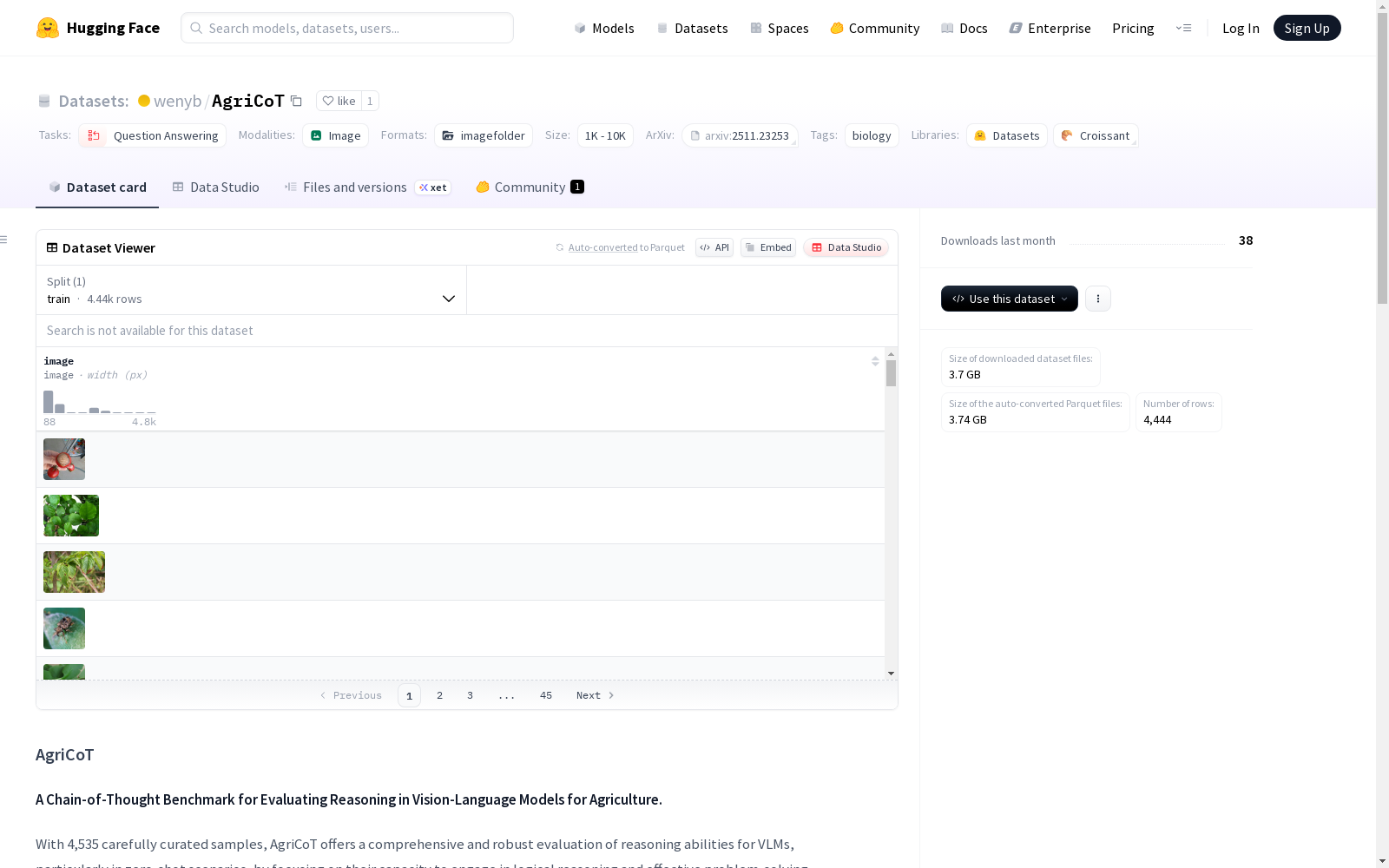Image resolution: width=1389 pixels, height=868 pixels.
Task: Open the wenyb user profile link
Action: click(177, 101)
